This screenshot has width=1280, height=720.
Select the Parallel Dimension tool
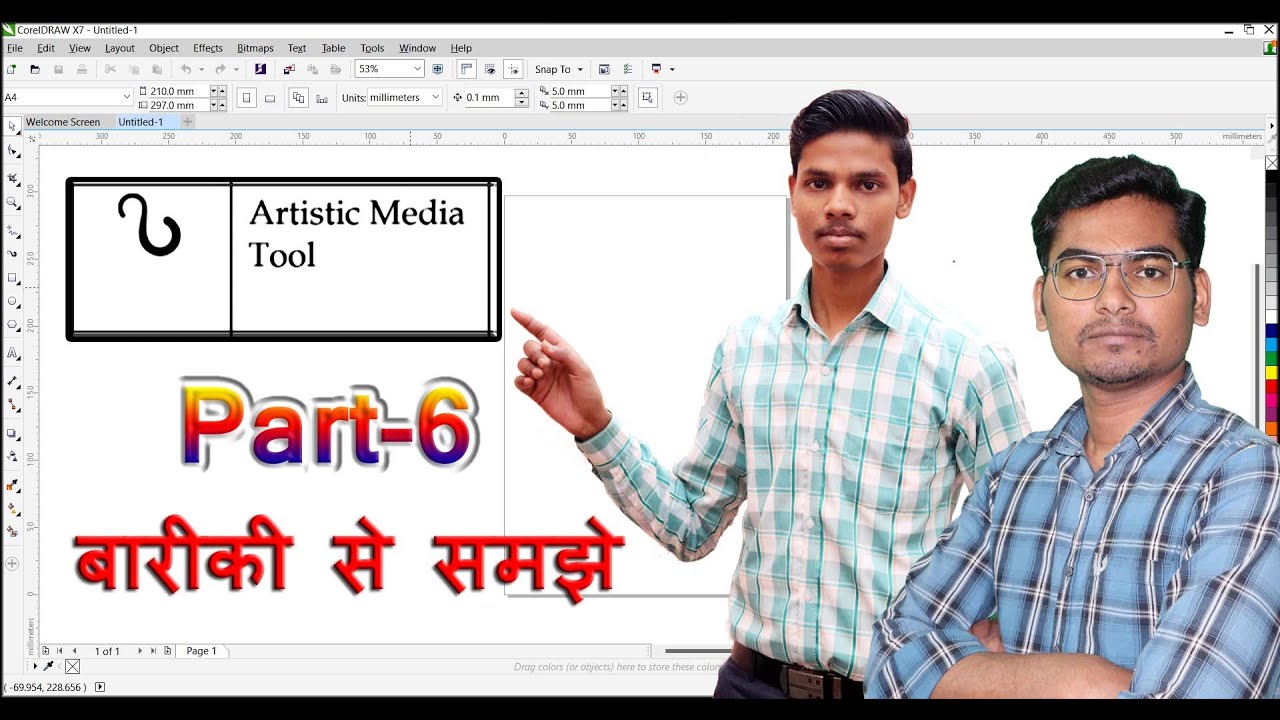[x=12, y=381]
